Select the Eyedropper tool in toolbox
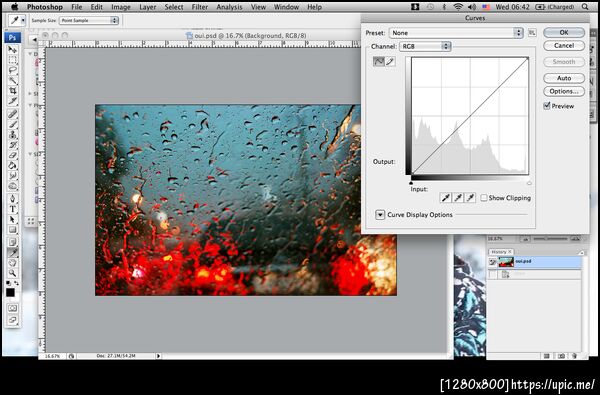Viewport: 600px width, 395px height. [x=12, y=252]
